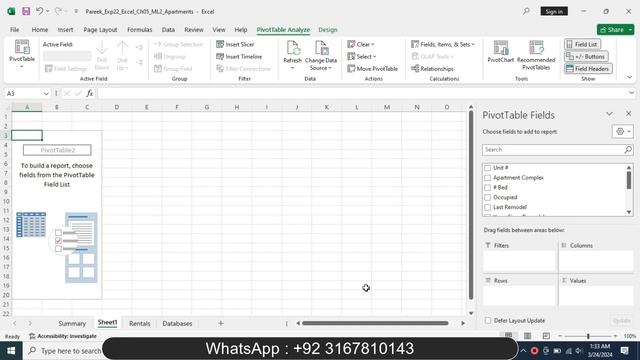The width and height of the screenshot is (640, 360).
Task: Click the Sign in button
Action: click(x=554, y=11)
